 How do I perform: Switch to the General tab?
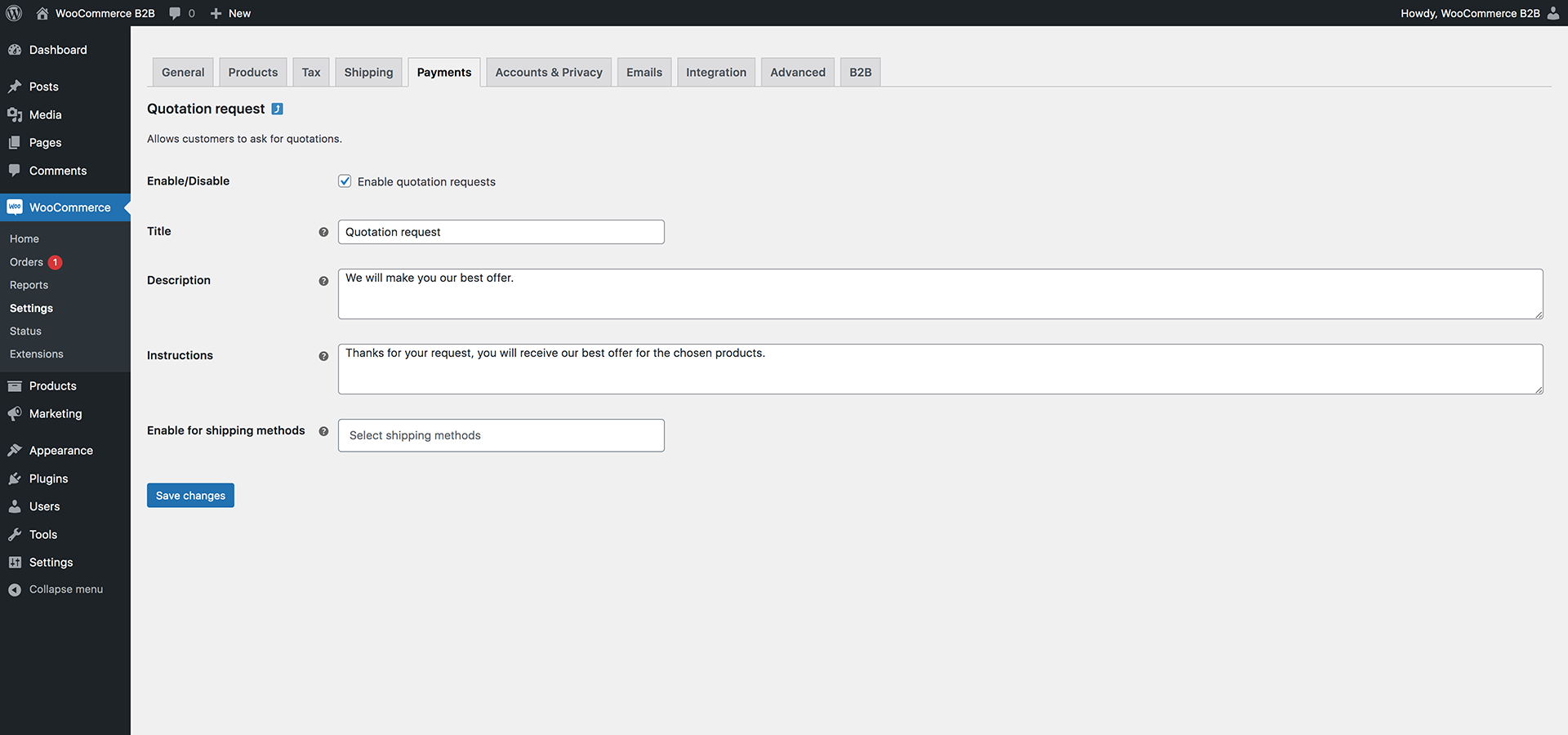click(183, 72)
